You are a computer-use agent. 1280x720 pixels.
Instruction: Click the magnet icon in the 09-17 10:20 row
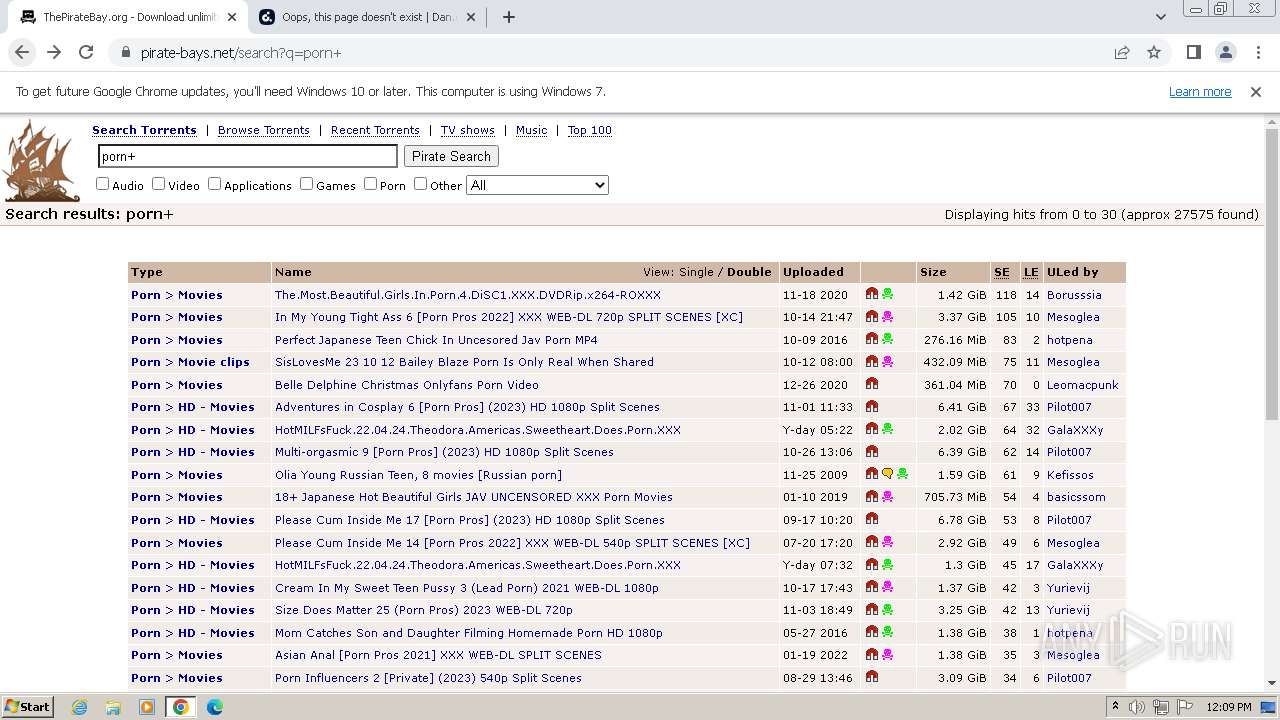(872, 520)
